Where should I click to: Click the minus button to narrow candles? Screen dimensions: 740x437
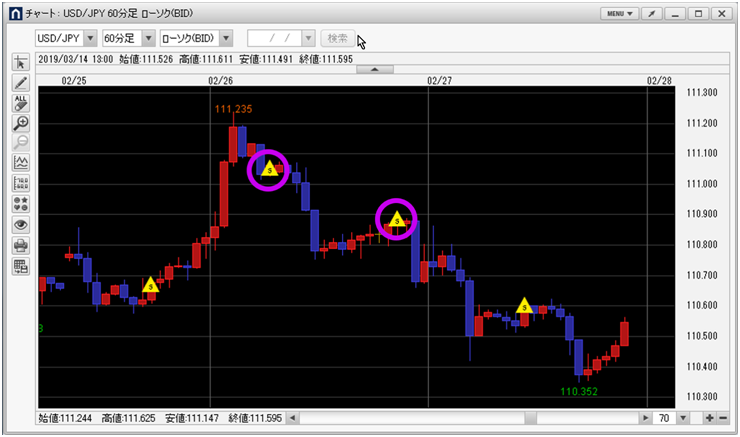click(x=723, y=418)
